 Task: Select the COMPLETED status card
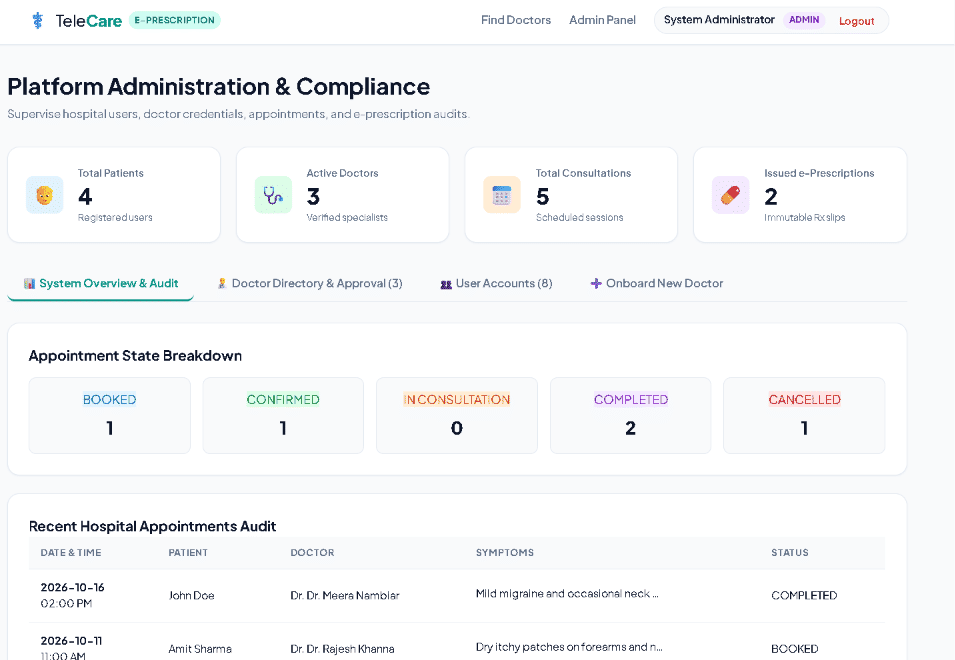(x=630, y=415)
